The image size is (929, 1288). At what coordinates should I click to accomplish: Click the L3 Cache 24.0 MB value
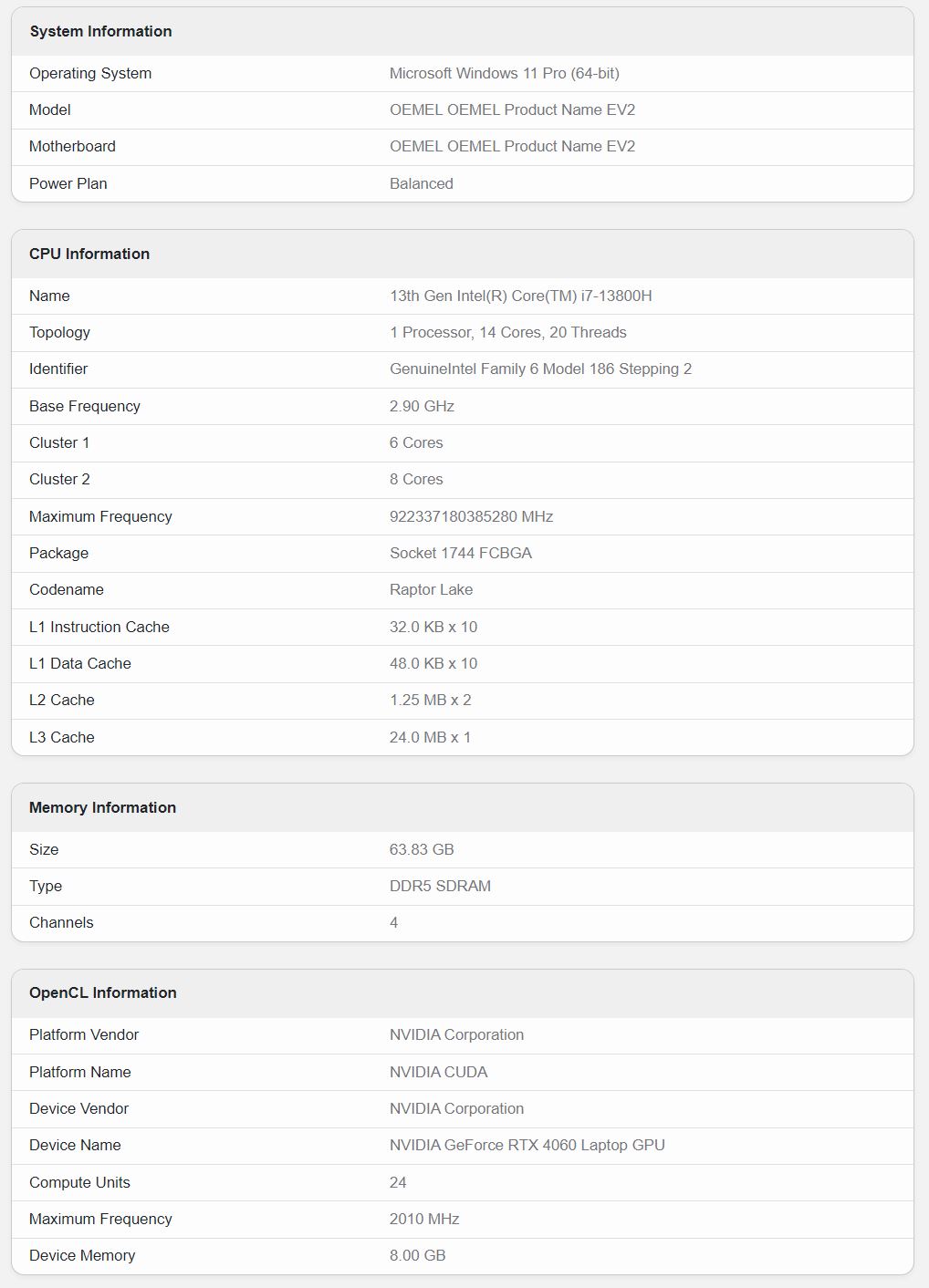(x=430, y=737)
